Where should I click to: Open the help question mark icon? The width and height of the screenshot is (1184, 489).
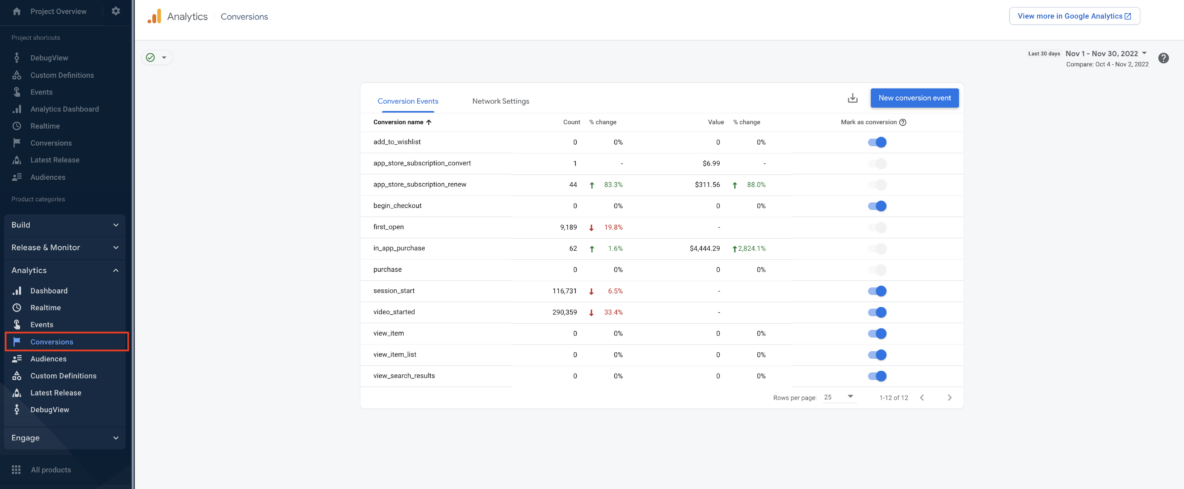[1163, 58]
